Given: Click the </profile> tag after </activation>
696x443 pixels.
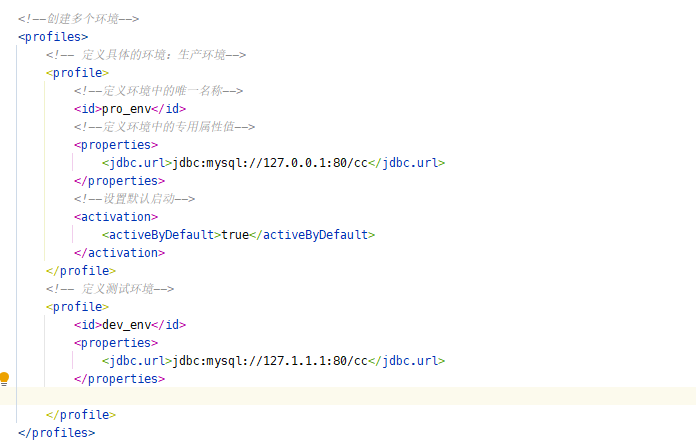Looking at the screenshot, I should (x=81, y=271).
